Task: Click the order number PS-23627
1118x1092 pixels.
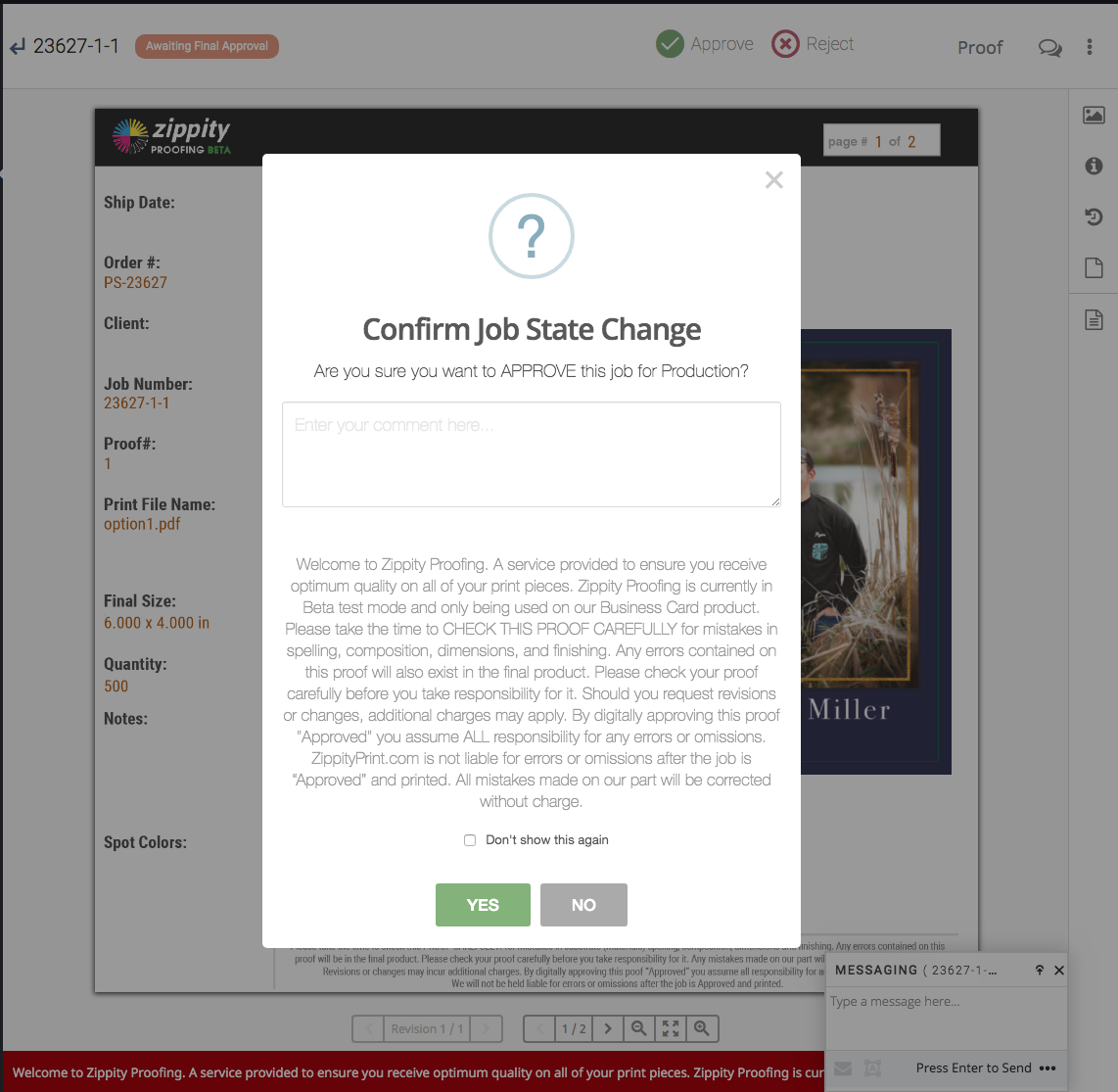Action: click(135, 282)
